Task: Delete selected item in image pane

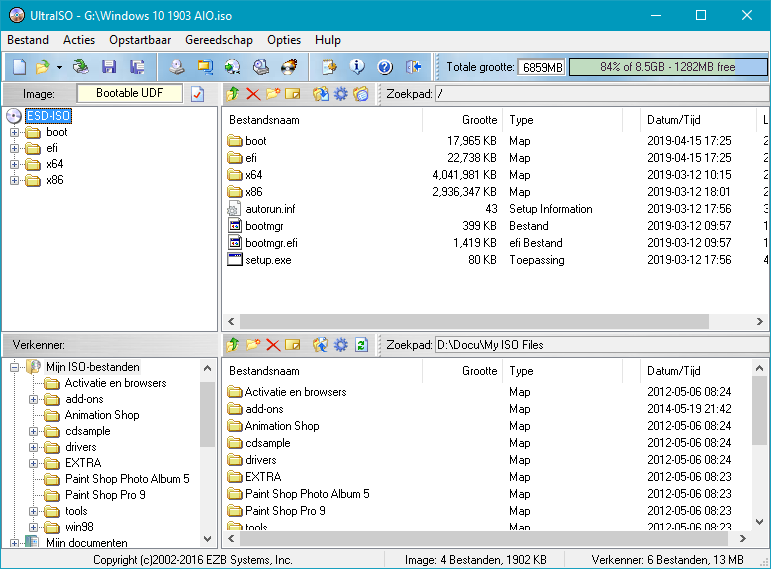Action: pos(253,94)
